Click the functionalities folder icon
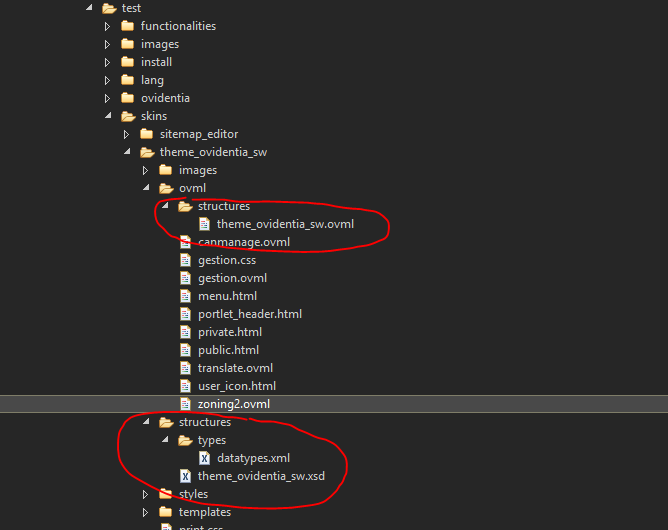The image size is (668, 530). 128,26
